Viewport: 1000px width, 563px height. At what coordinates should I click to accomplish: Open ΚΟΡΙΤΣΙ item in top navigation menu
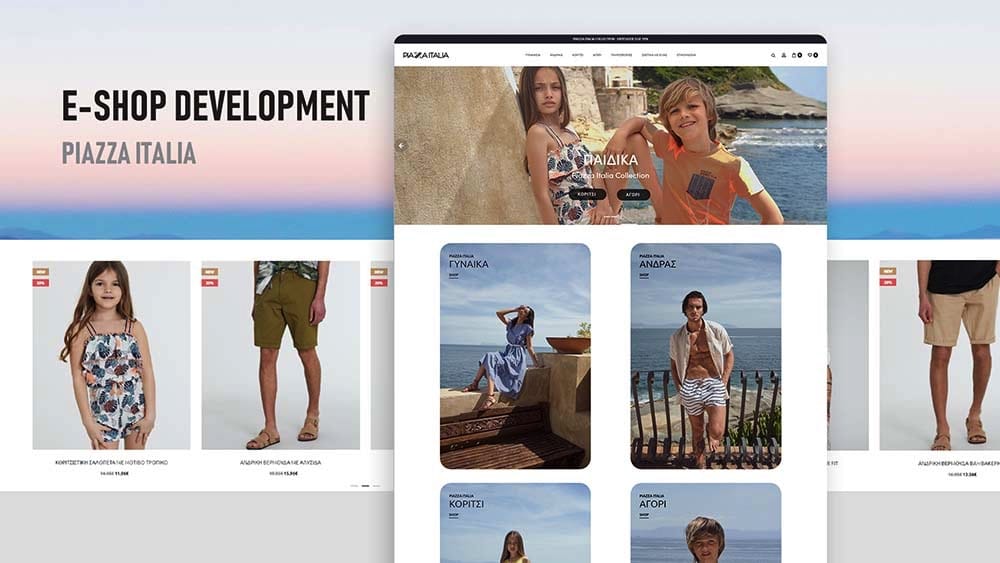tap(578, 55)
